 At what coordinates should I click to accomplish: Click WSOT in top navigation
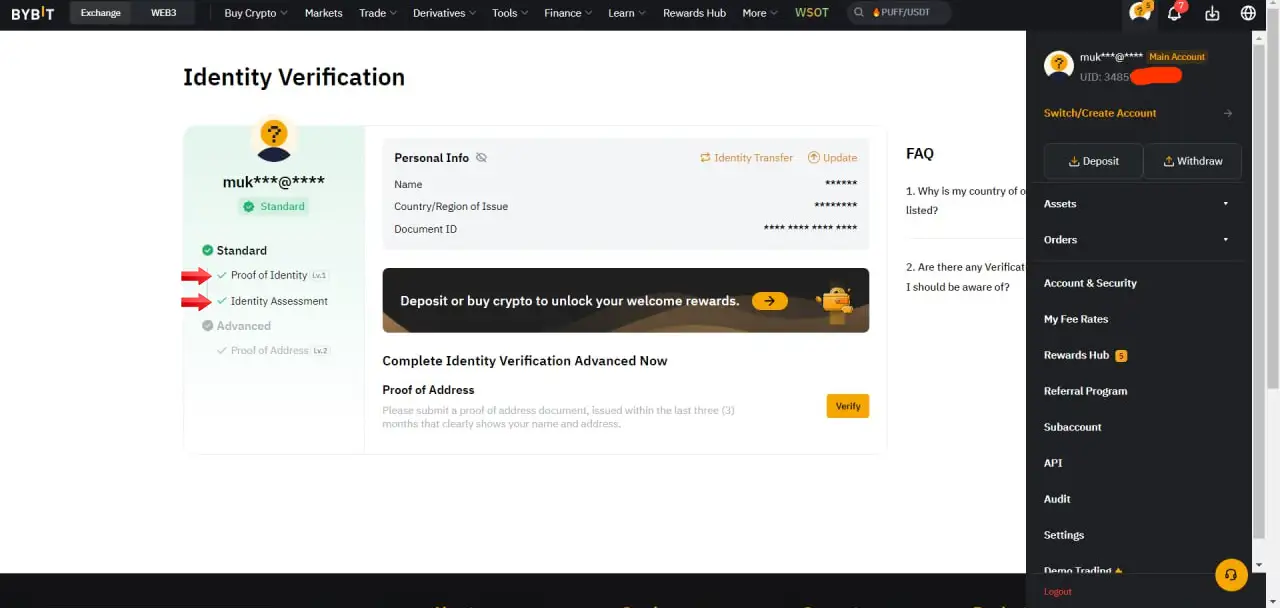click(x=811, y=13)
